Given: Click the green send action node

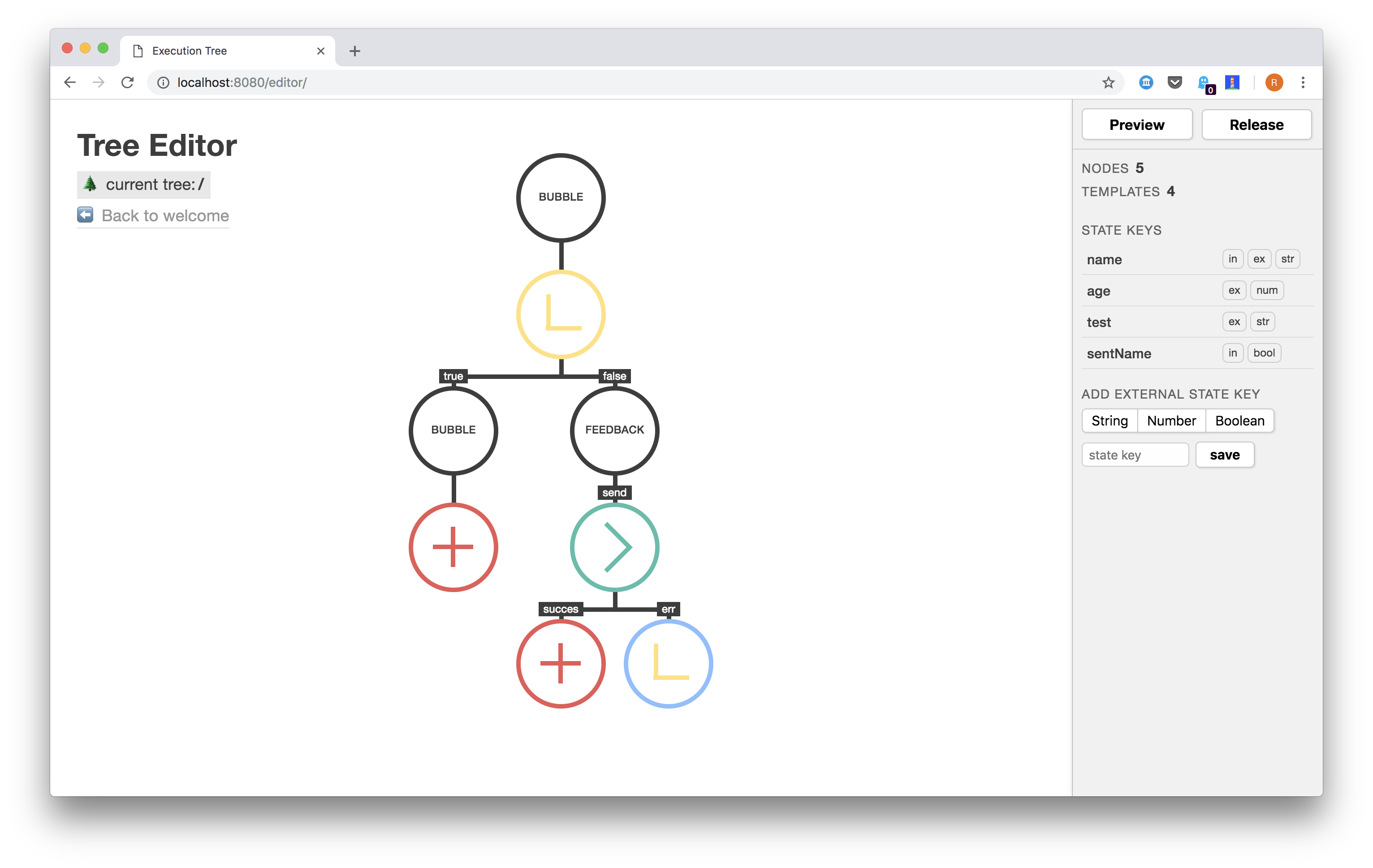Looking at the screenshot, I should (614, 547).
